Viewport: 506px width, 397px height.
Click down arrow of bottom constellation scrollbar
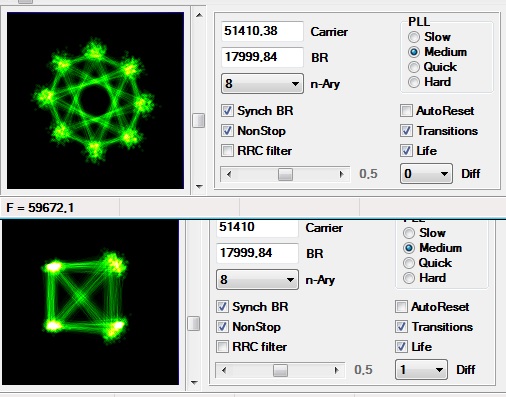point(194,383)
